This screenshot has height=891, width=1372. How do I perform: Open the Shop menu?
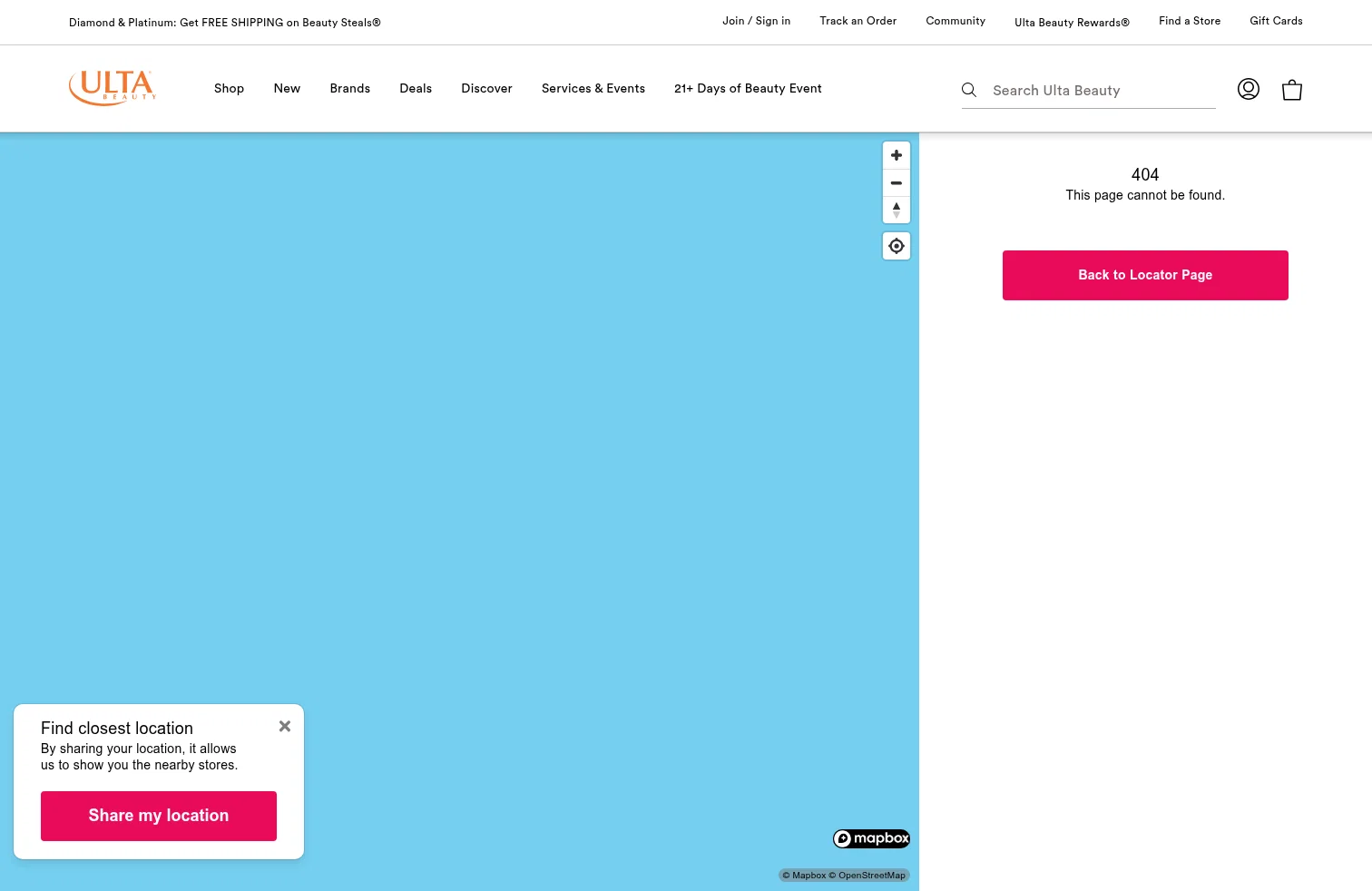(229, 88)
